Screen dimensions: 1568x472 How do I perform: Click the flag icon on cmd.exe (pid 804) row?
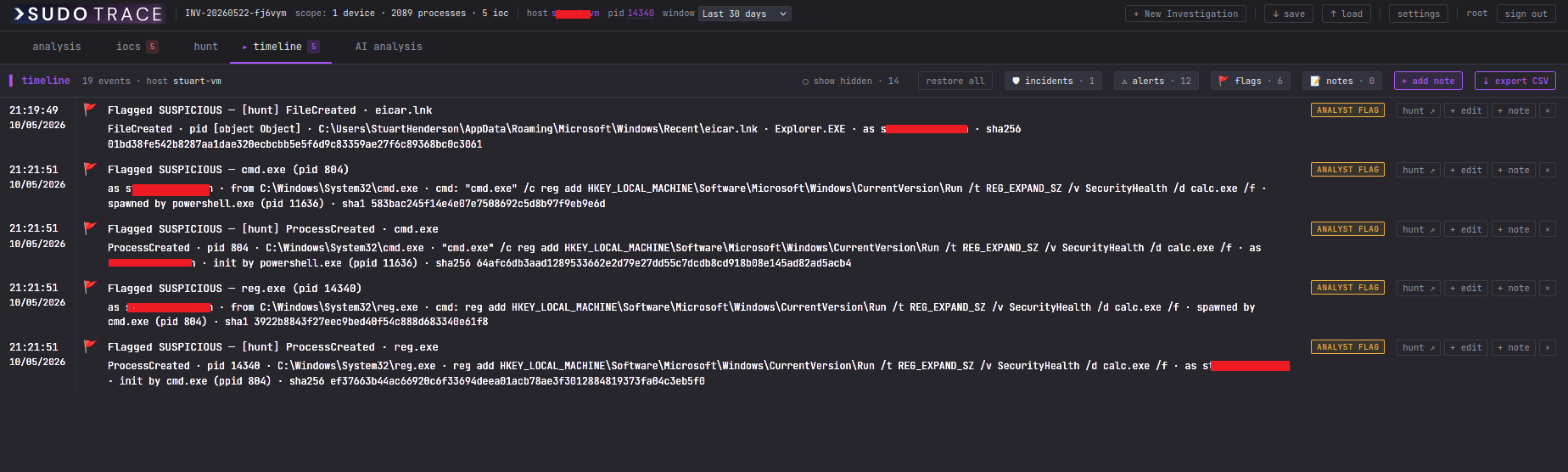tap(90, 168)
